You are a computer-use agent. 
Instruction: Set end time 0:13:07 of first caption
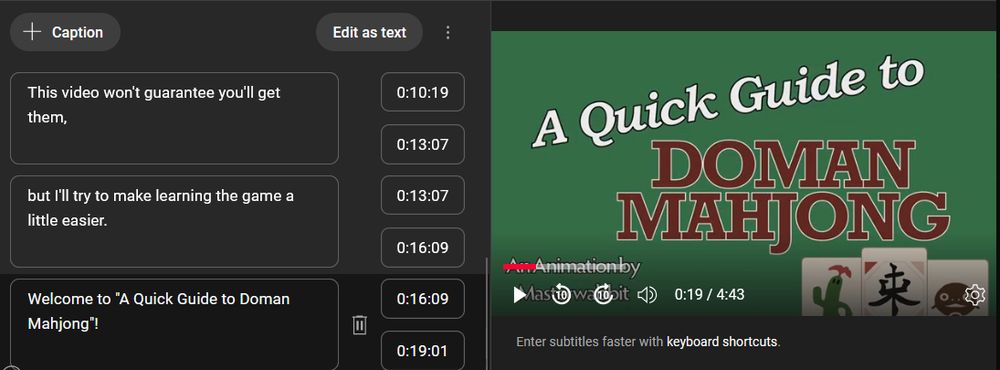422,144
